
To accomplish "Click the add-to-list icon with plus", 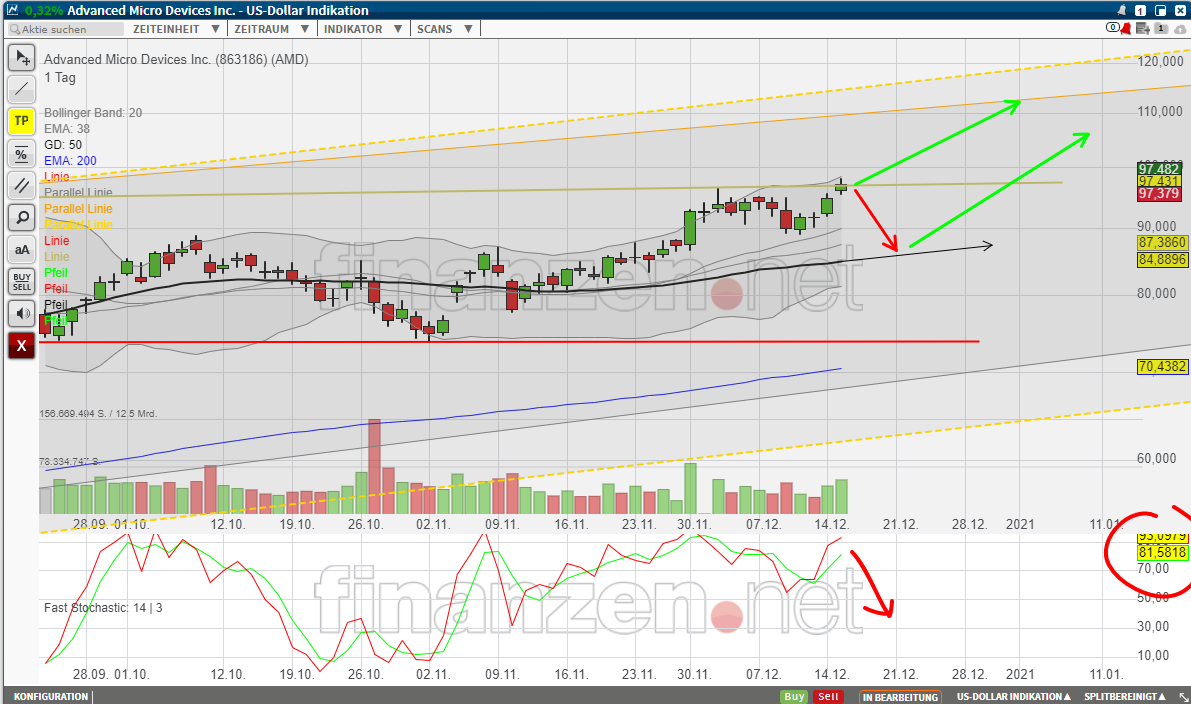I will (x=1142, y=29).
